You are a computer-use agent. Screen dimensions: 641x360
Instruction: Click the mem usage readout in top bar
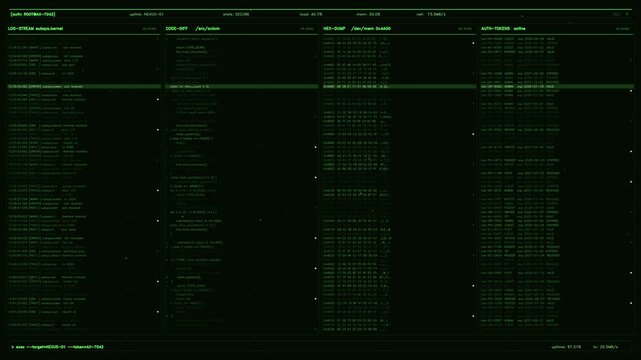[368, 14]
